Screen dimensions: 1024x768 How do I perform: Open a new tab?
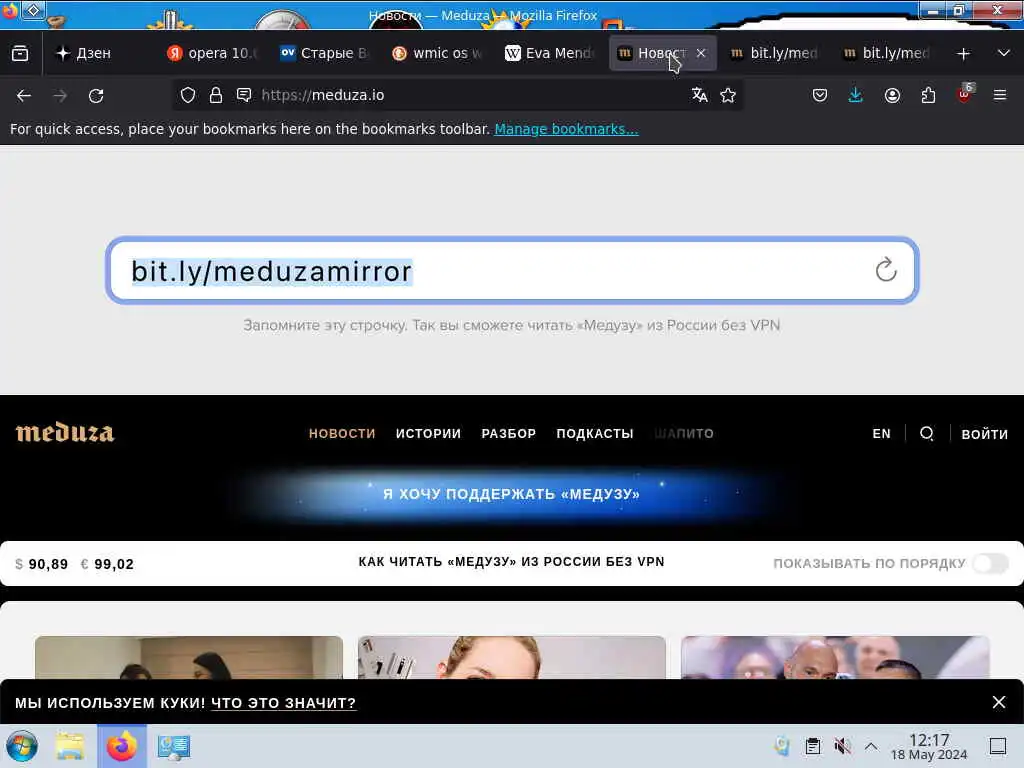click(963, 54)
